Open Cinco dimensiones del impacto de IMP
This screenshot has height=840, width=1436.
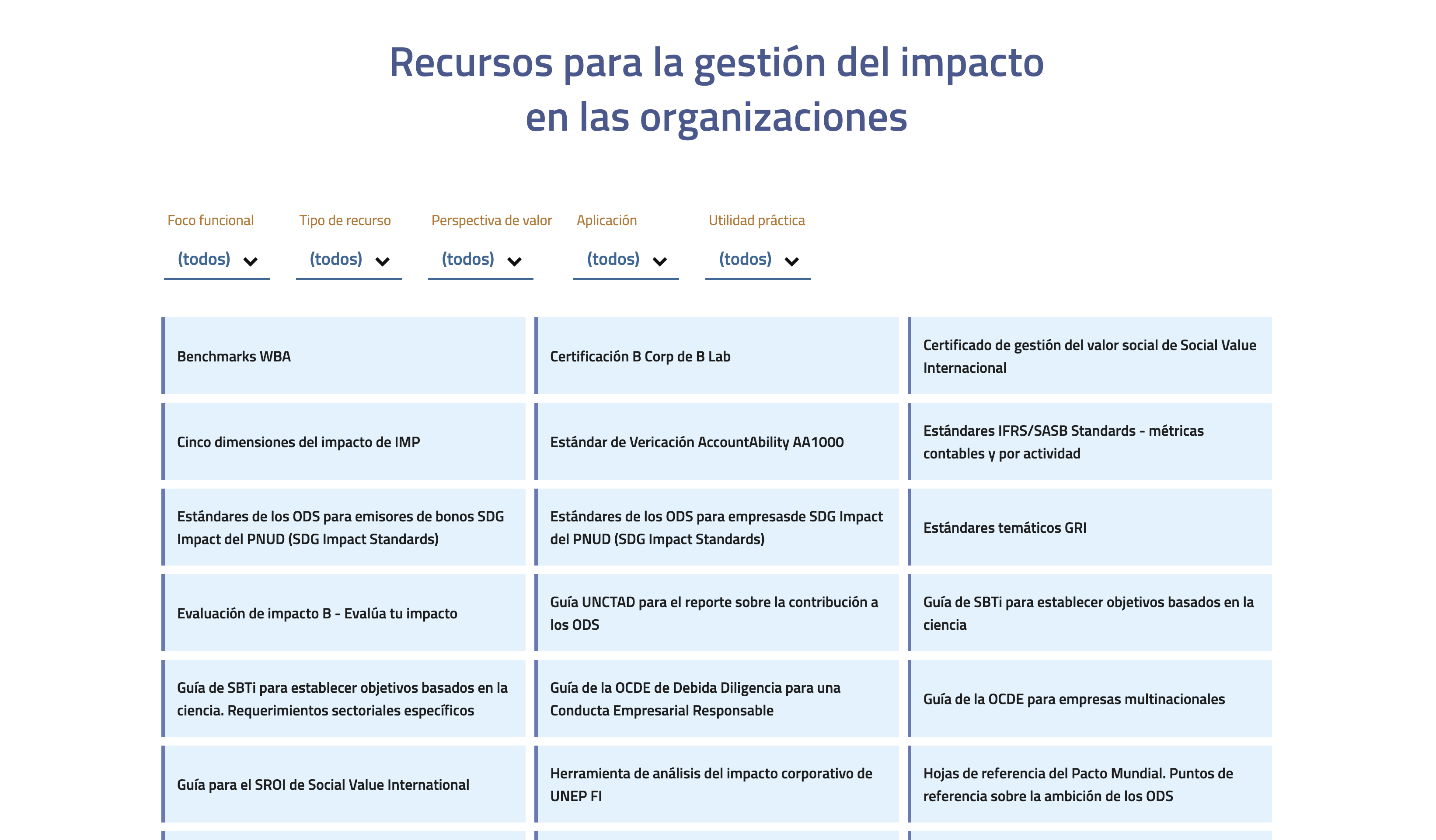click(344, 441)
